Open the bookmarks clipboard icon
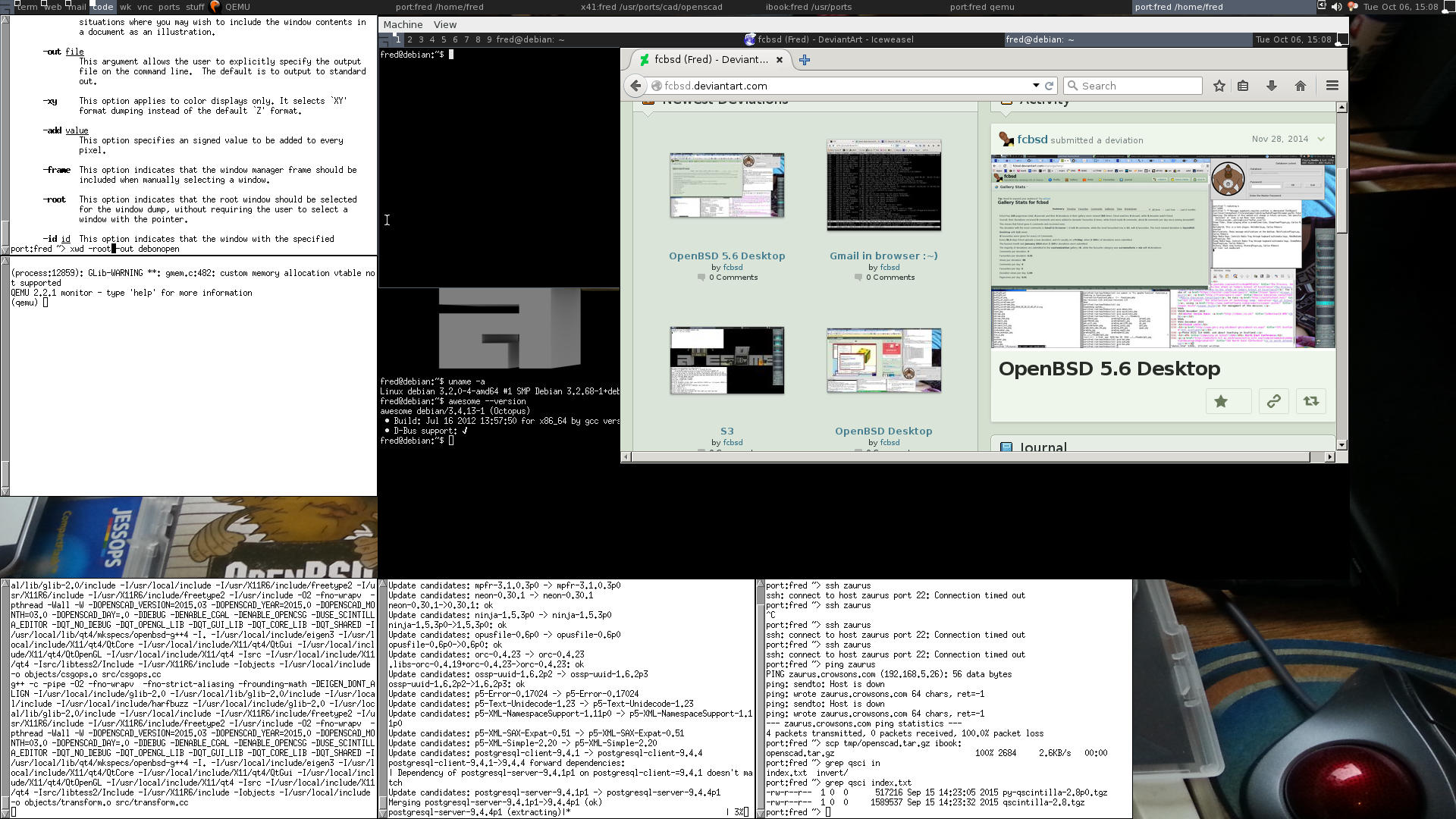 point(1243,85)
